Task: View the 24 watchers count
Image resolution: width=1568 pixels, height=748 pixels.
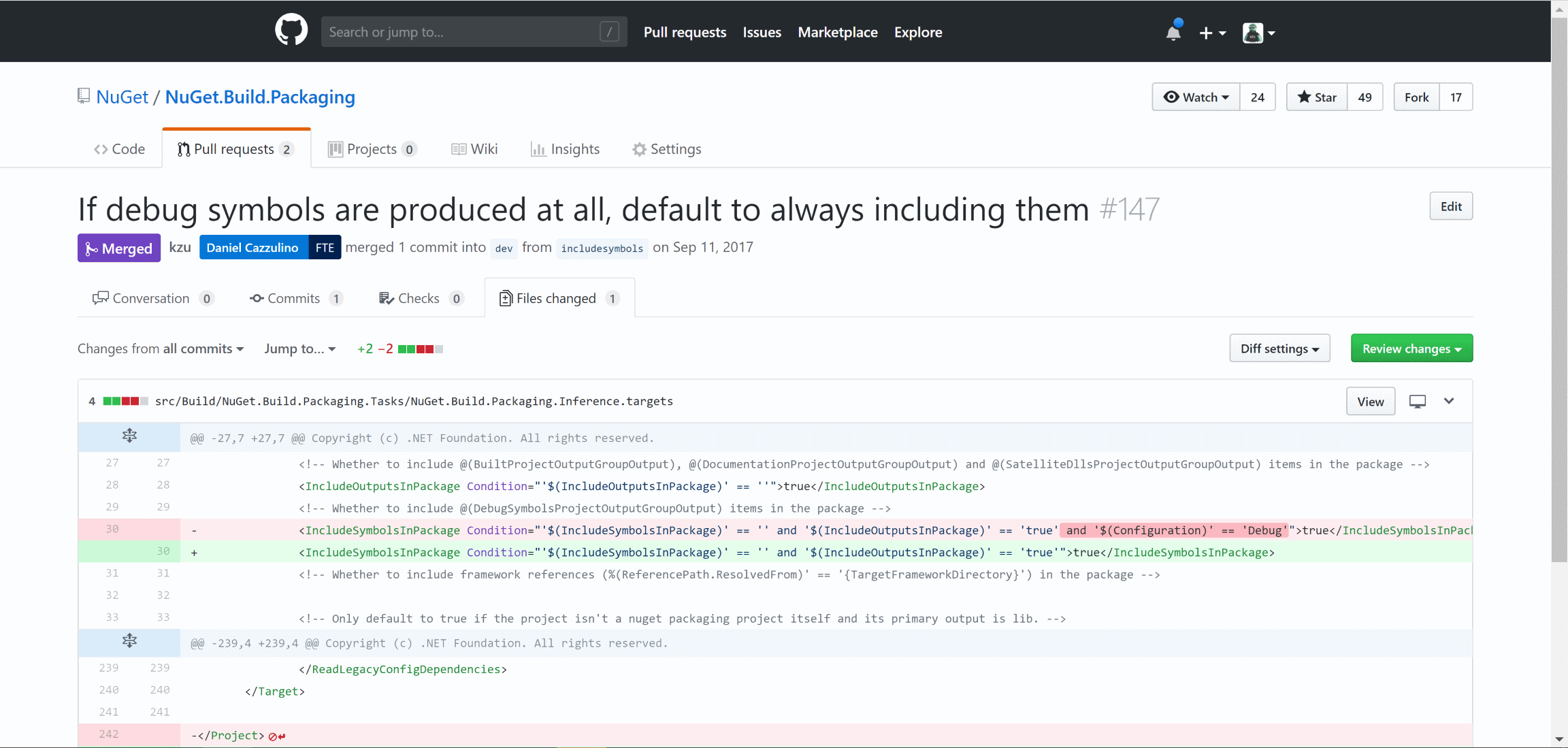Action: [1257, 97]
